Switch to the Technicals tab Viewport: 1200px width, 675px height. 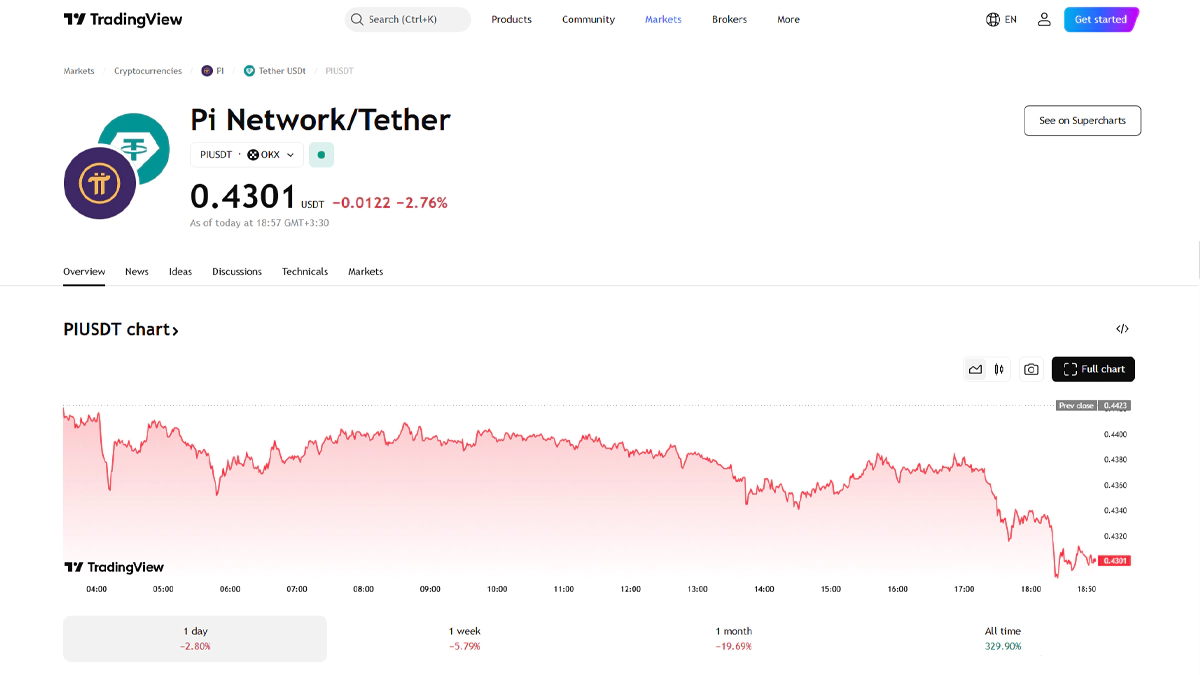coord(304,271)
